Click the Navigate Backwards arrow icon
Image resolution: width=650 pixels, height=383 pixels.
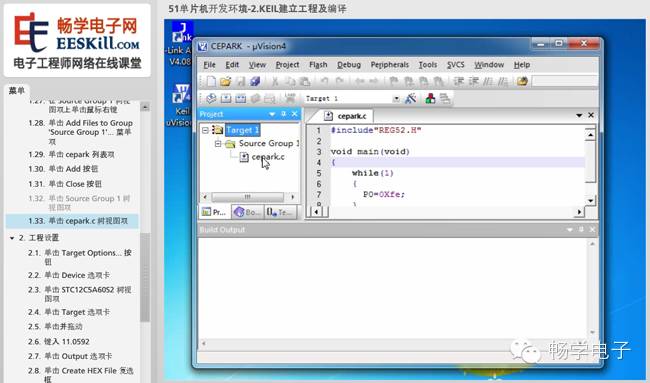[359, 81]
